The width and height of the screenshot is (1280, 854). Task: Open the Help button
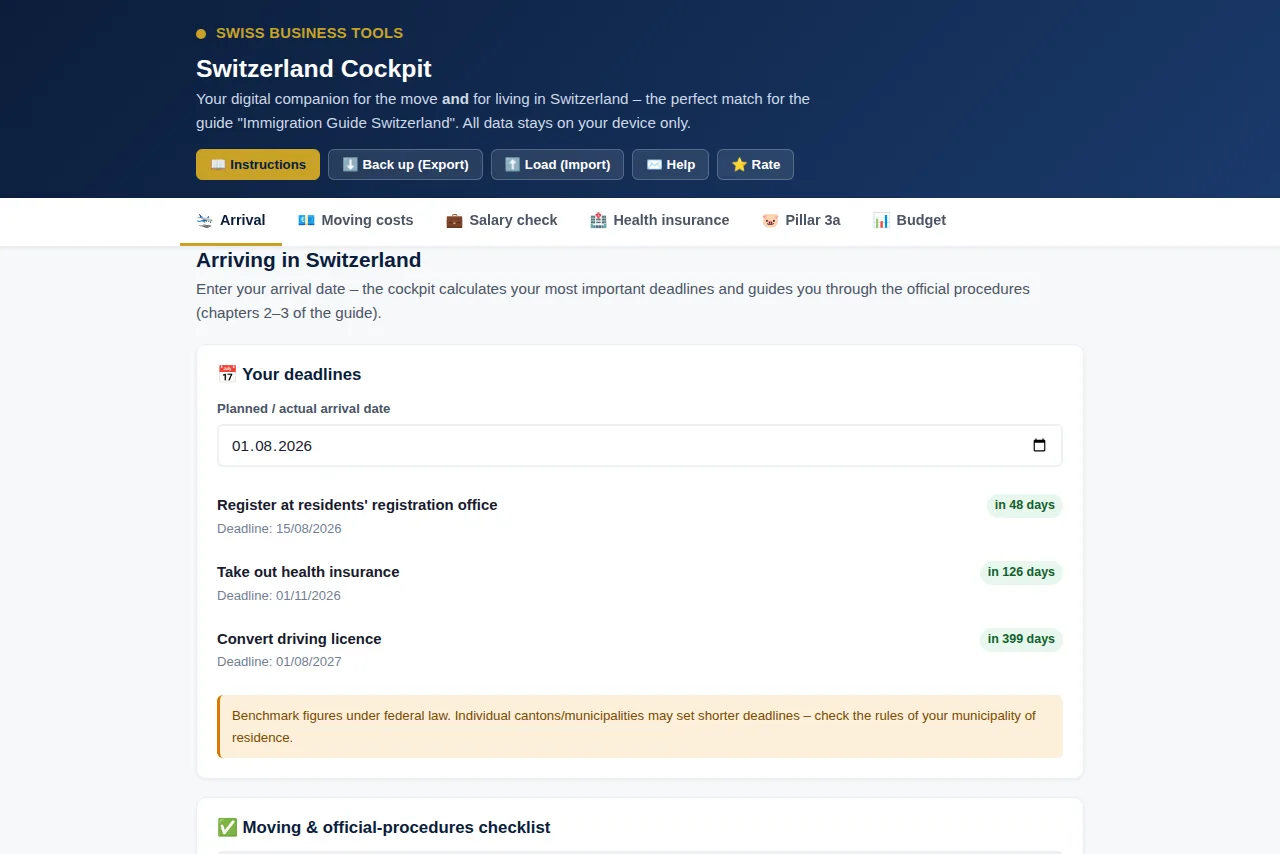670,165
